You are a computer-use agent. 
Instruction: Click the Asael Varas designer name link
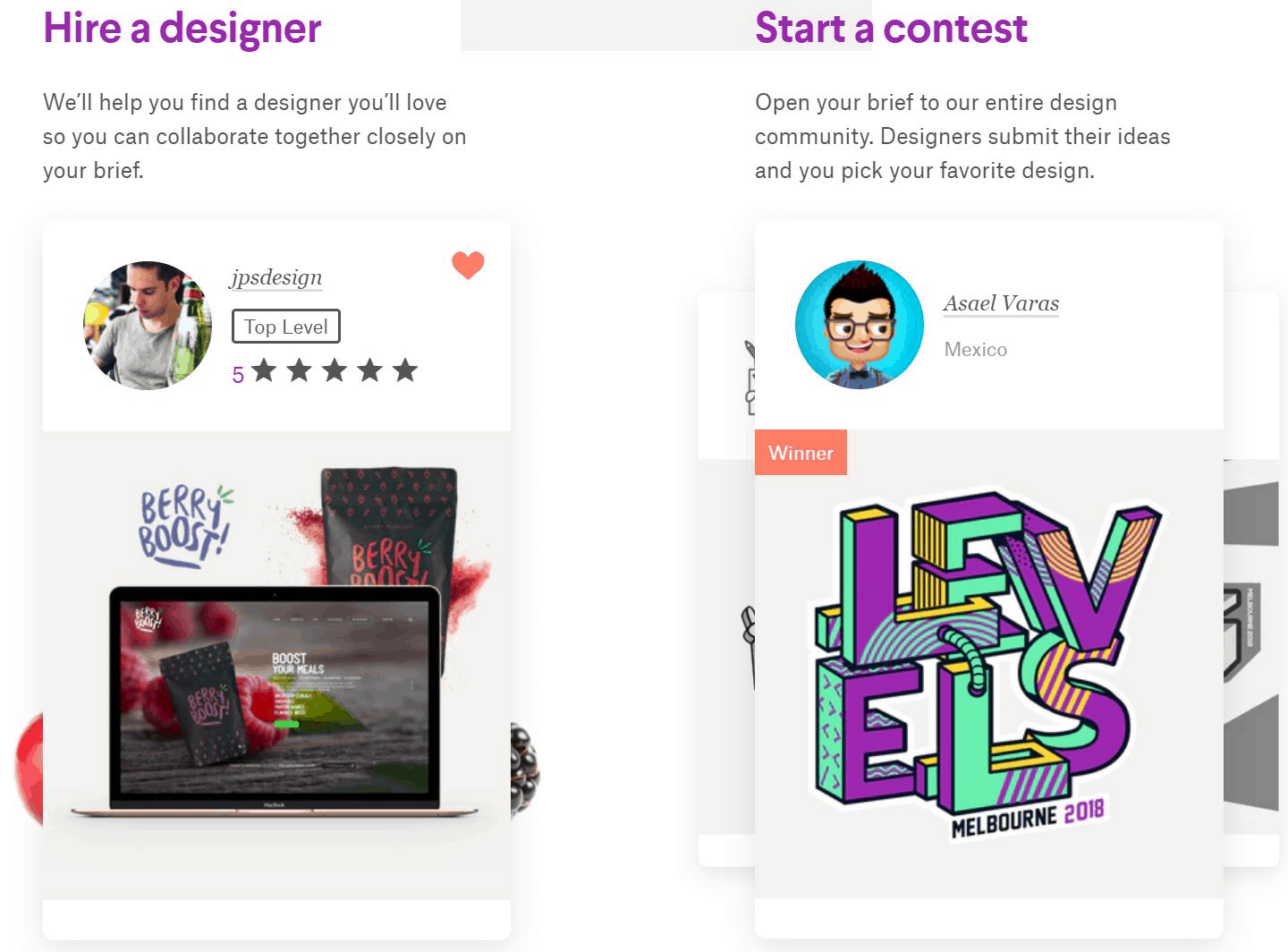pos(1001,303)
